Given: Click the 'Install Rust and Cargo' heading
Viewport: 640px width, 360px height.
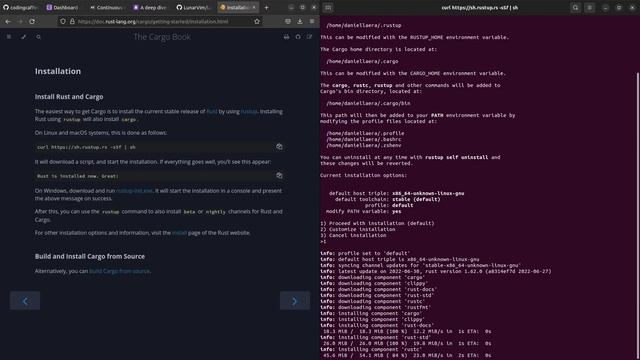Looking at the screenshot, I should tap(69, 97).
